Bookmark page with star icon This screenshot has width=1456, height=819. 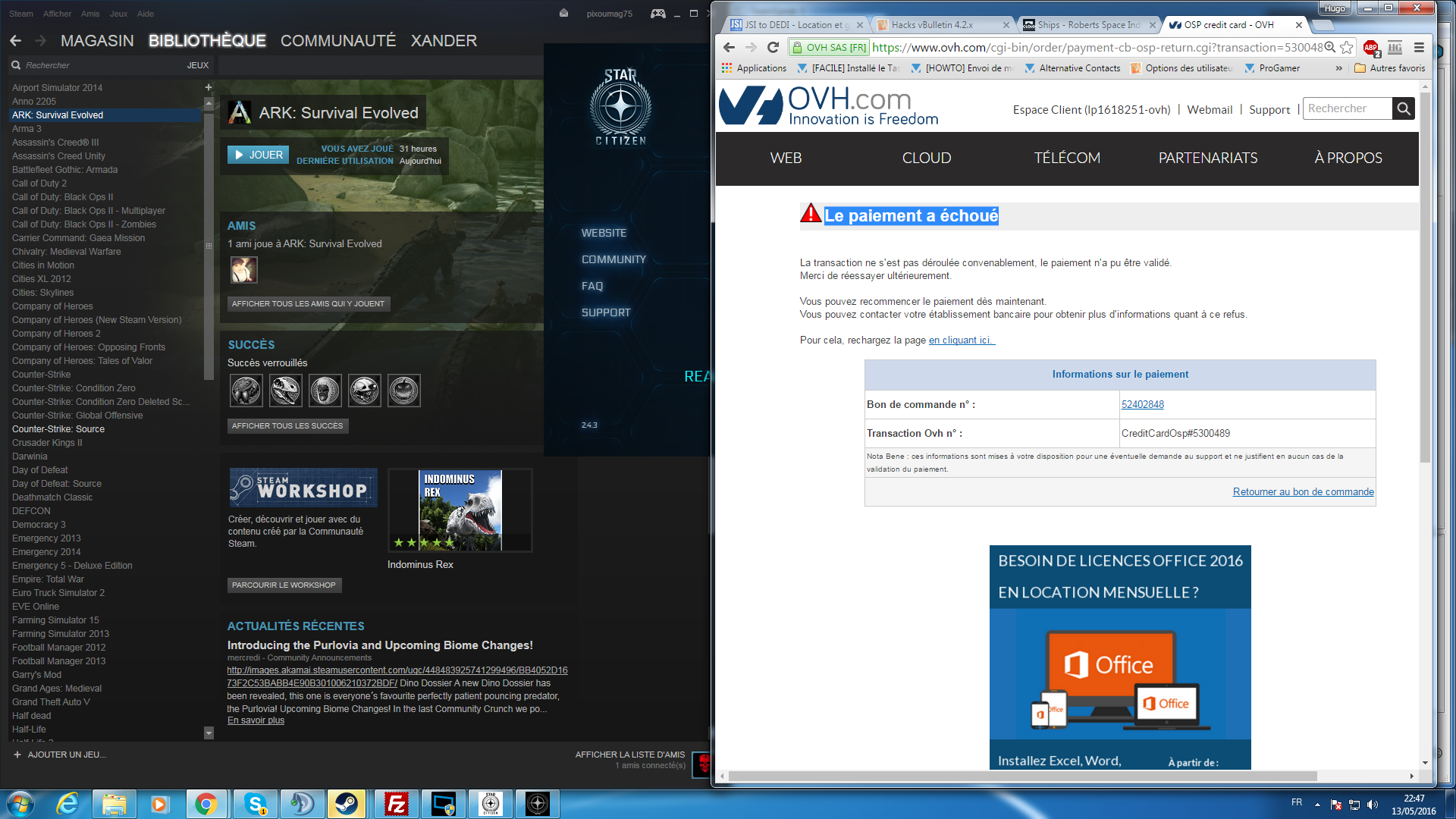1347,47
